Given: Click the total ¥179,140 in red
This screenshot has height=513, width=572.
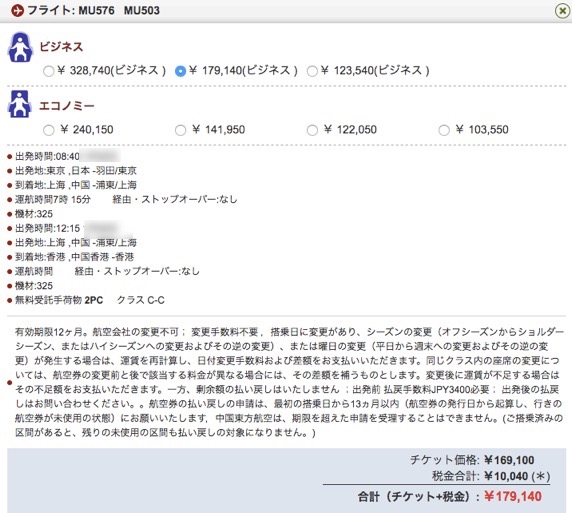Looking at the screenshot, I should [513, 497].
